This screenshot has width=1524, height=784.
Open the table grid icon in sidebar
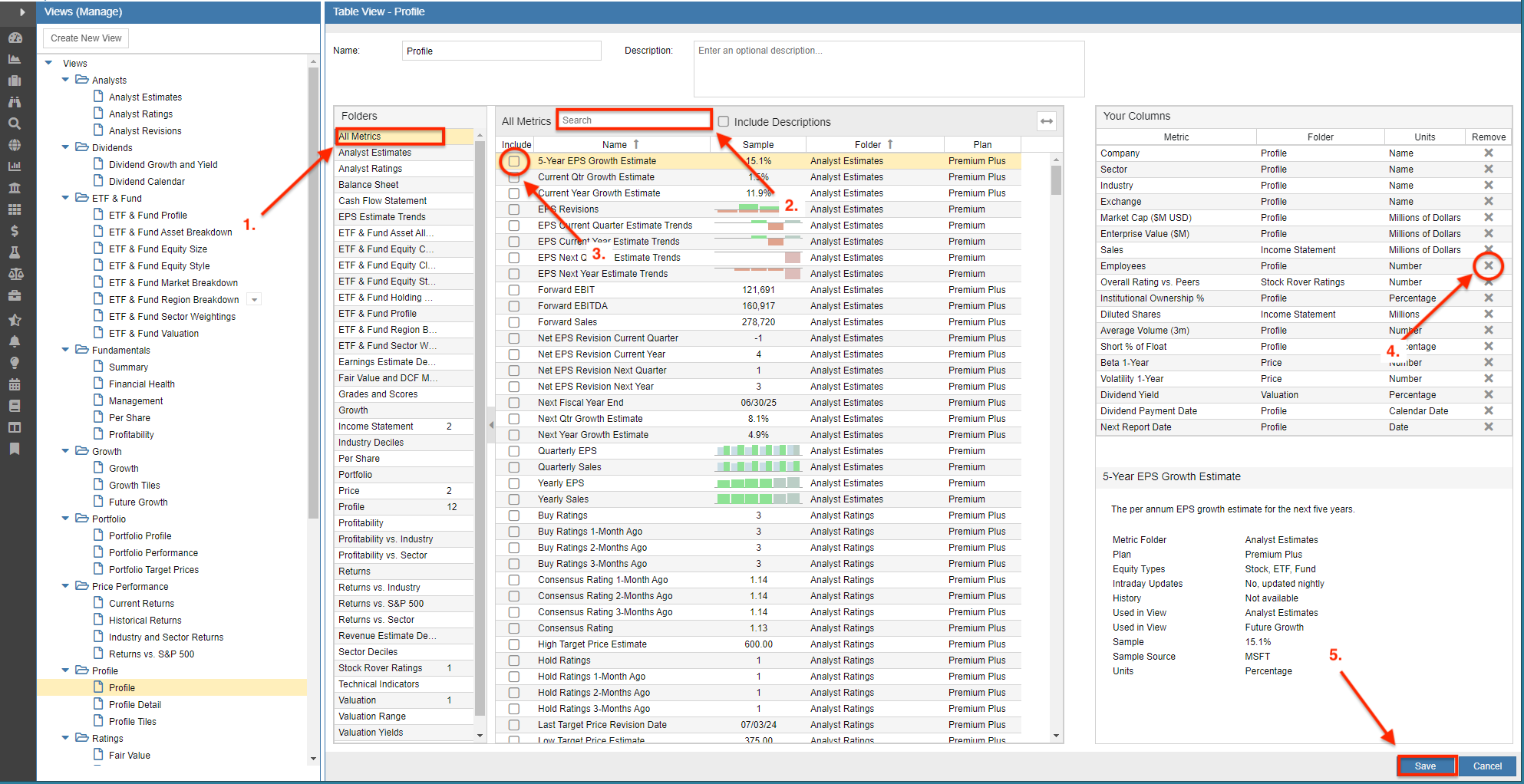tap(15, 209)
